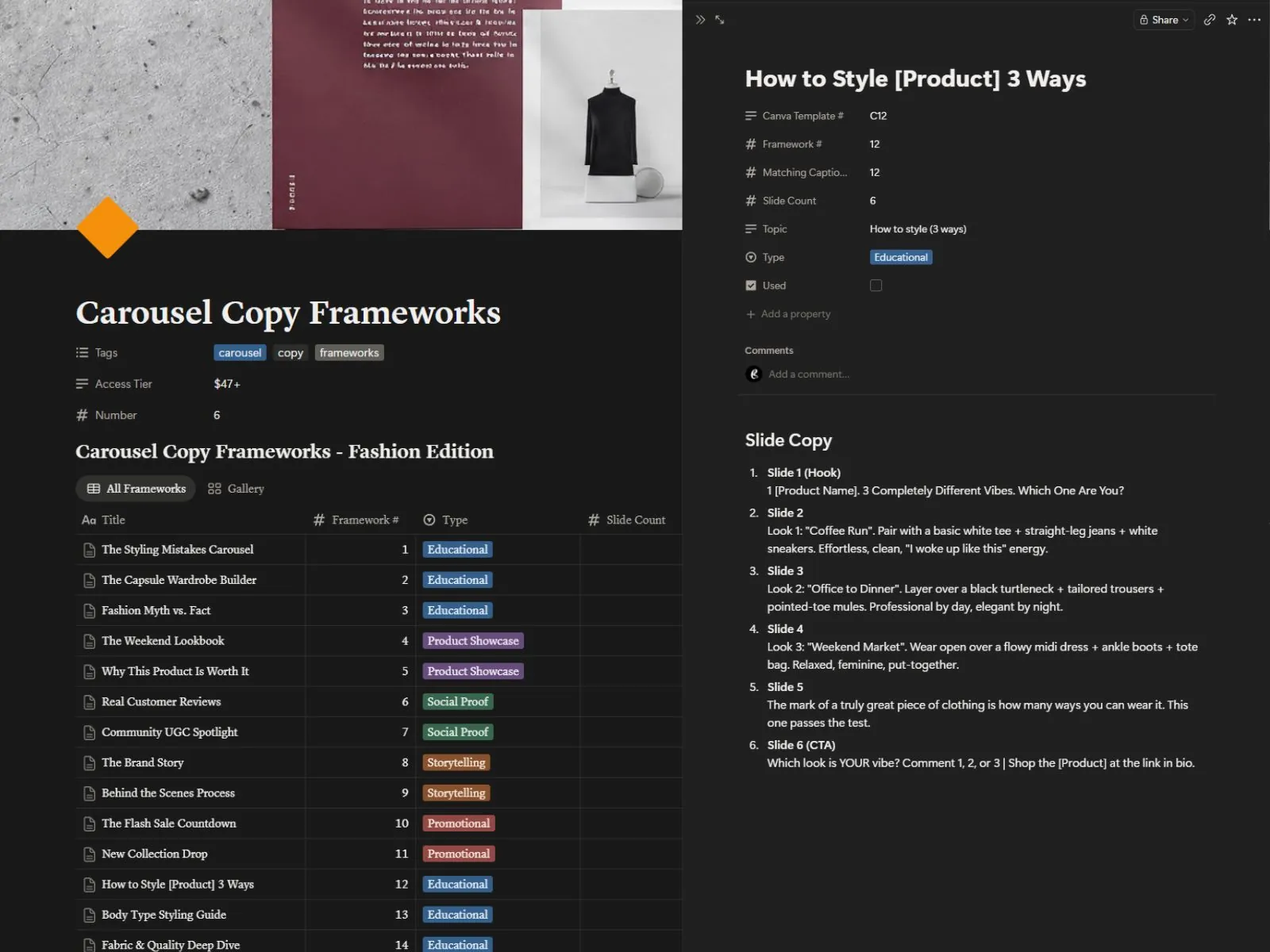Toggle the Used checkbox
The image size is (1270, 952).
876,286
